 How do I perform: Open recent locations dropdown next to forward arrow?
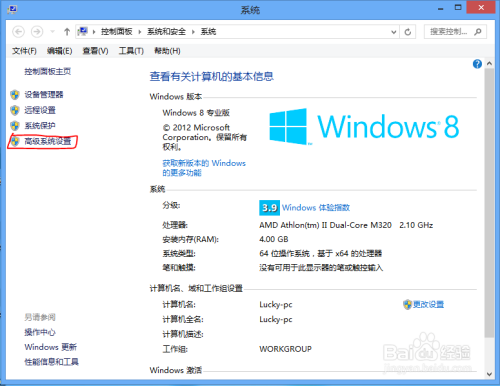pos(52,32)
